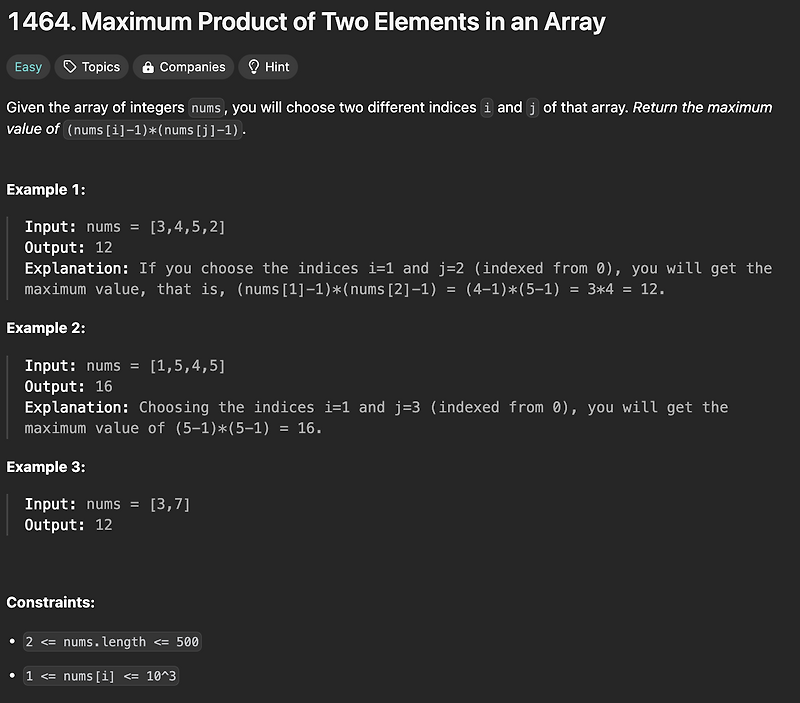
Task: Expand the Companies section
Action: click(x=183, y=67)
